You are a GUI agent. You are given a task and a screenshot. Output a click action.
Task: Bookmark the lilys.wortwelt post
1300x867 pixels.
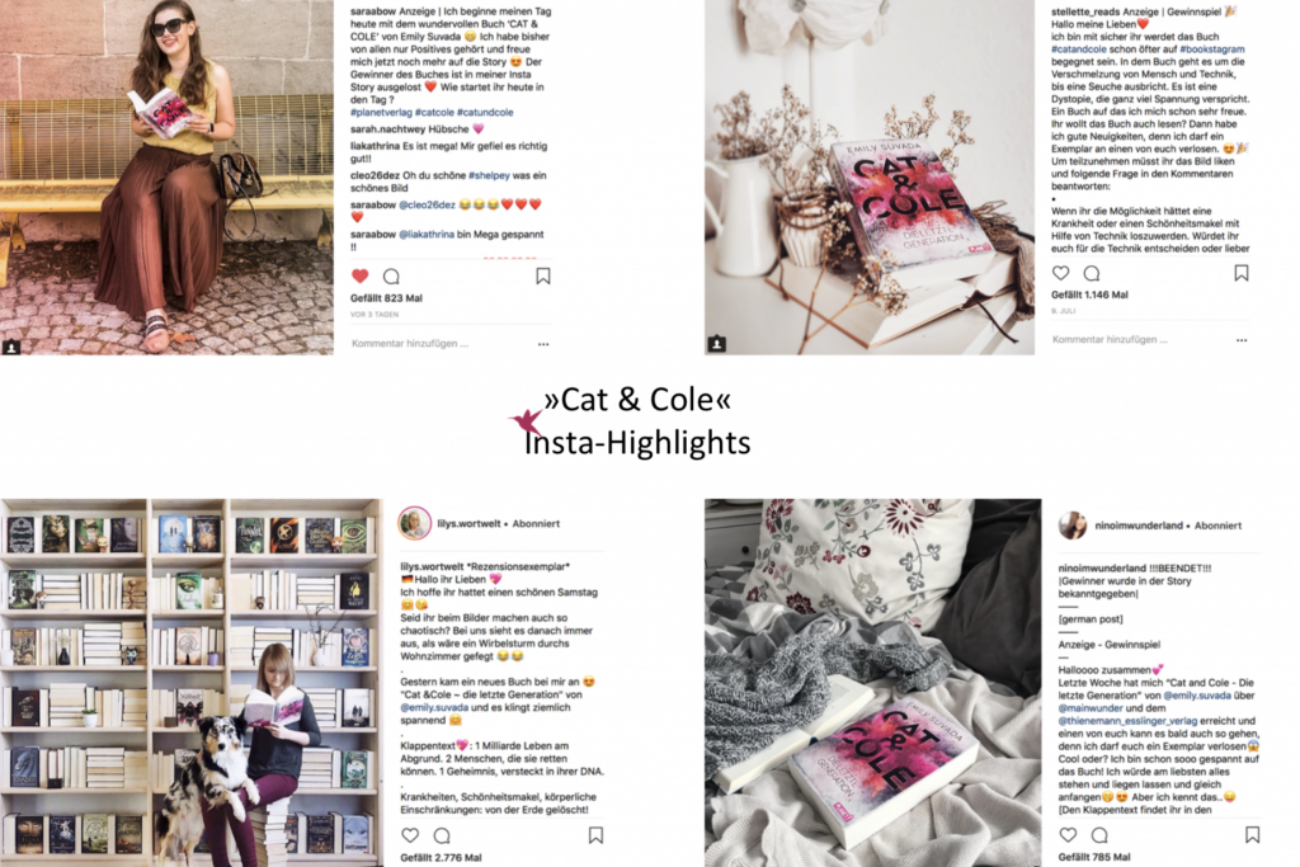click(595, 835)
